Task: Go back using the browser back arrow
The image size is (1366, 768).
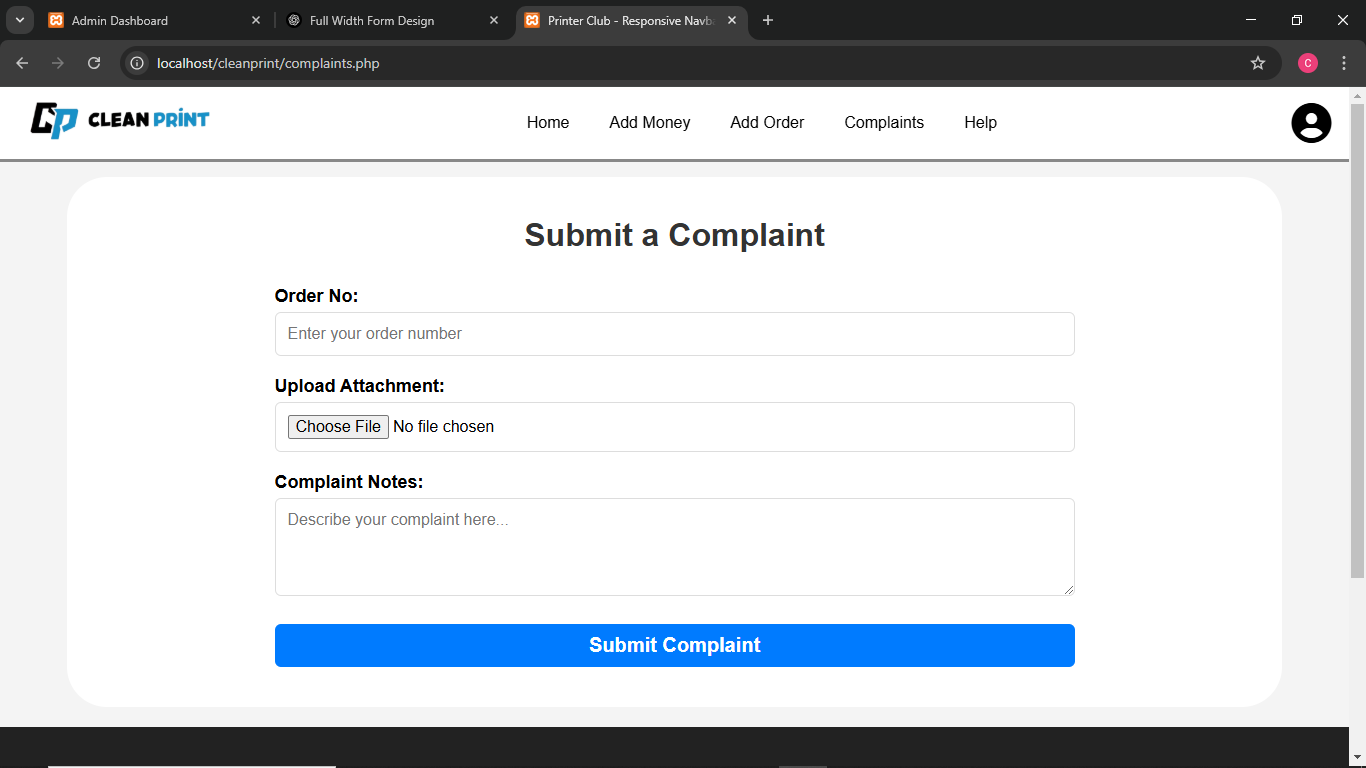Action: click(x=22, y=63)
